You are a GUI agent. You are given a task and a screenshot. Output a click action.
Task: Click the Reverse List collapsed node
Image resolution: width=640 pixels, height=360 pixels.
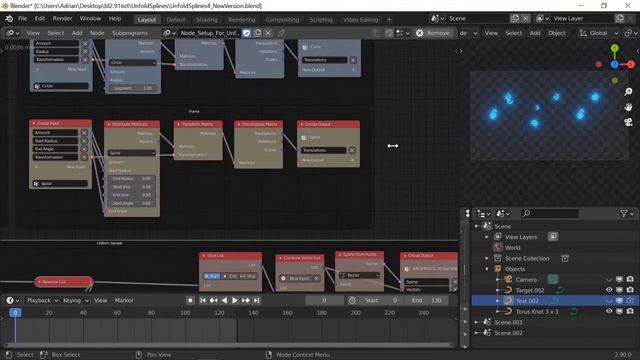pyautogui.click(x=64, y=282)
